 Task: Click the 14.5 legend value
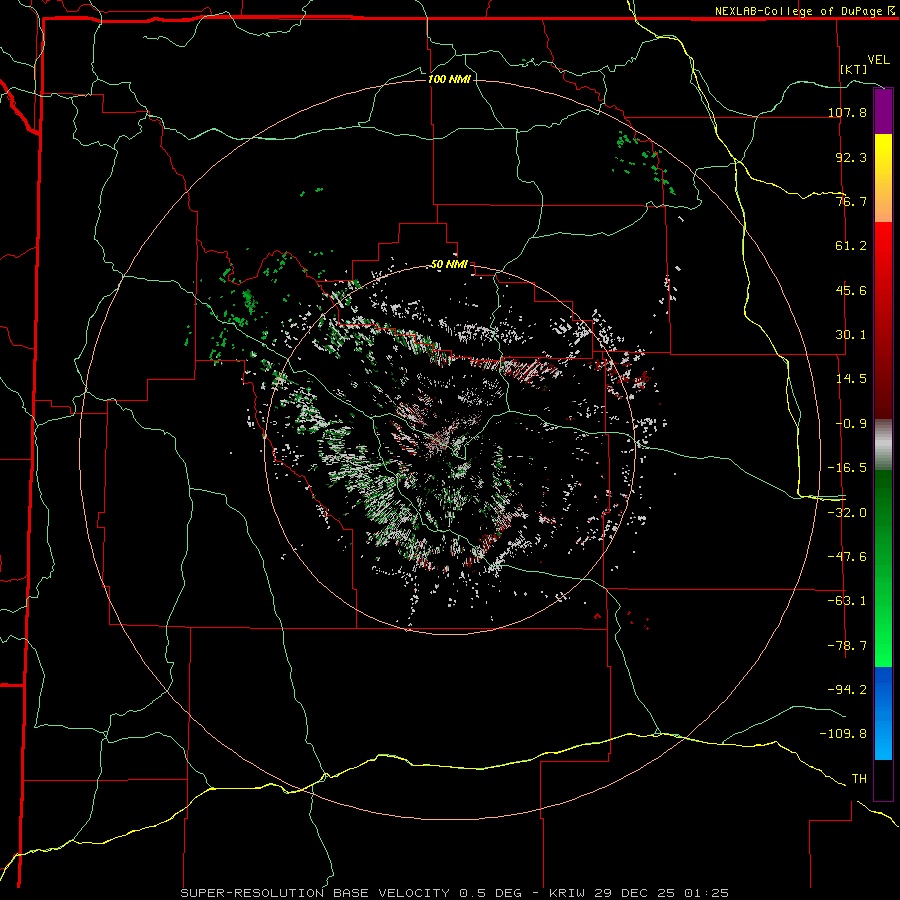click(851, 379)
